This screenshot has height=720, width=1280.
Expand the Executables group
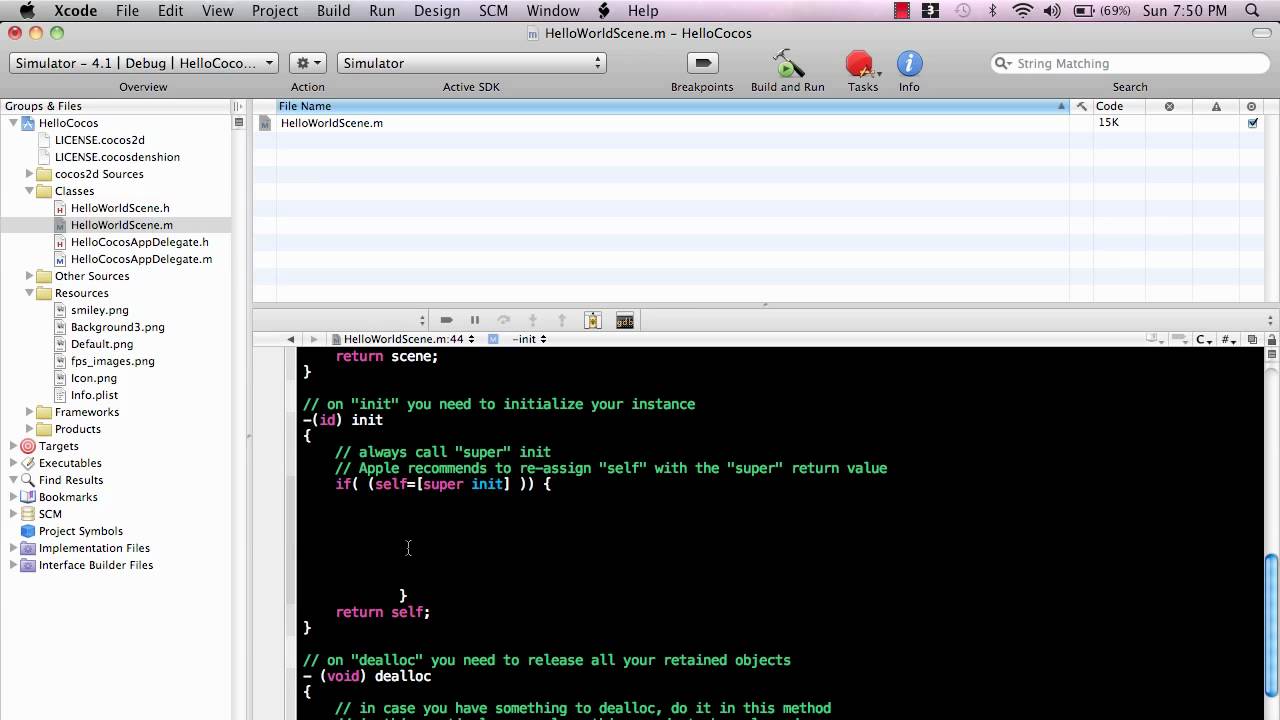(13, 463)
